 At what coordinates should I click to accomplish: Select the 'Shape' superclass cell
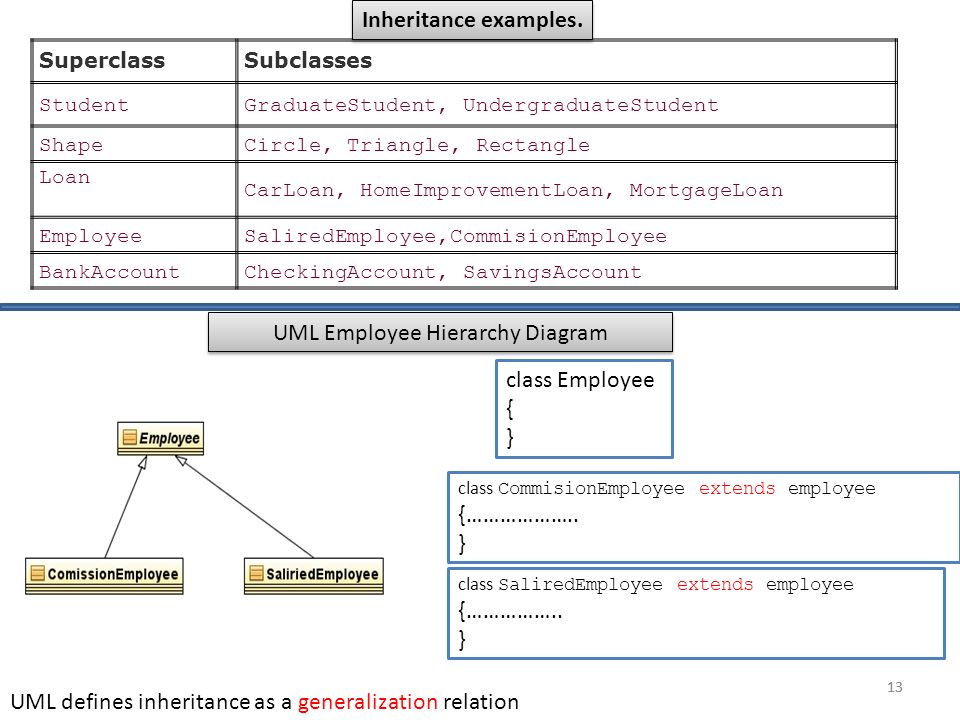coord(134,144)
